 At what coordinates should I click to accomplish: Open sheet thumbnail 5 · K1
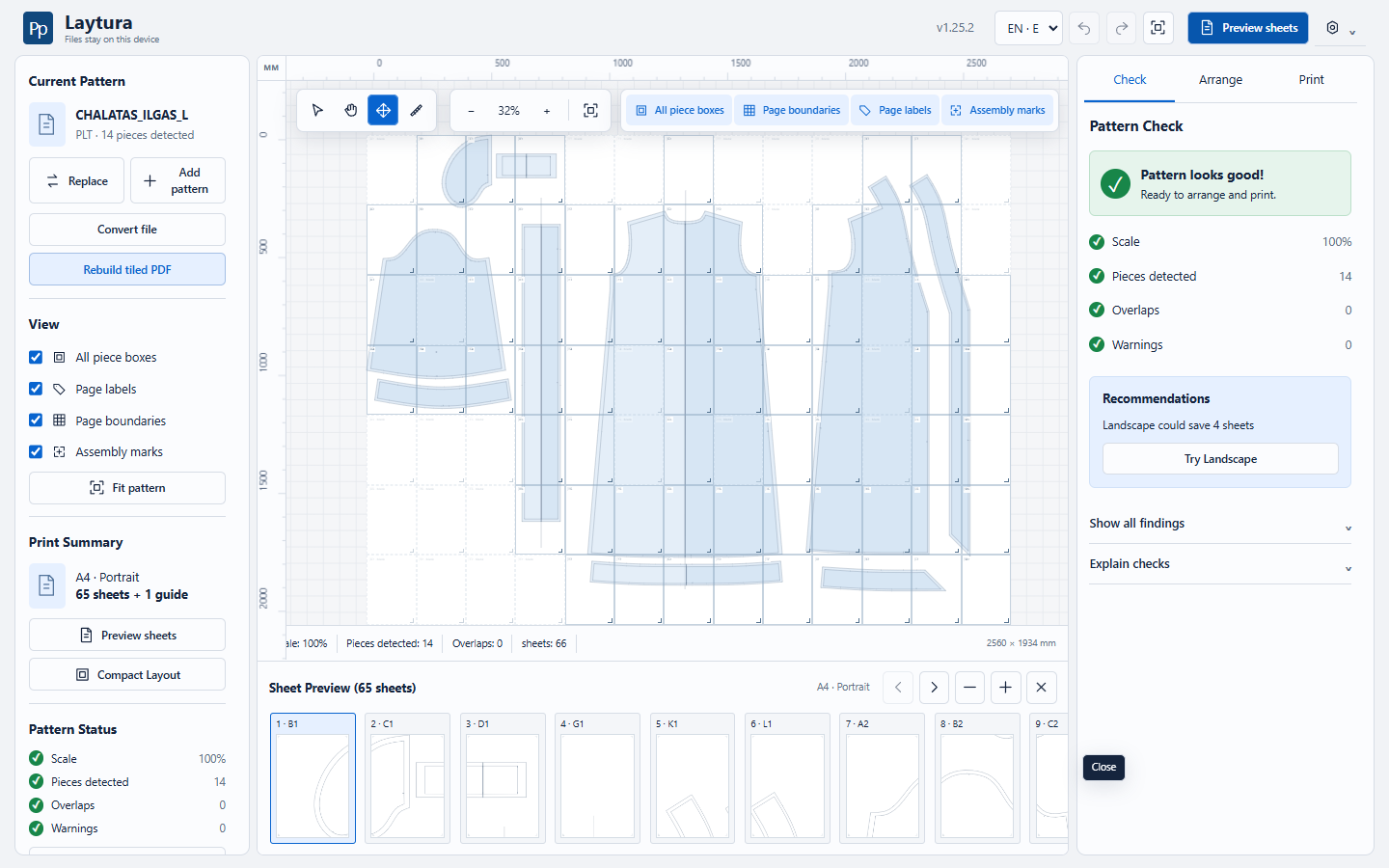coord(693,778)
